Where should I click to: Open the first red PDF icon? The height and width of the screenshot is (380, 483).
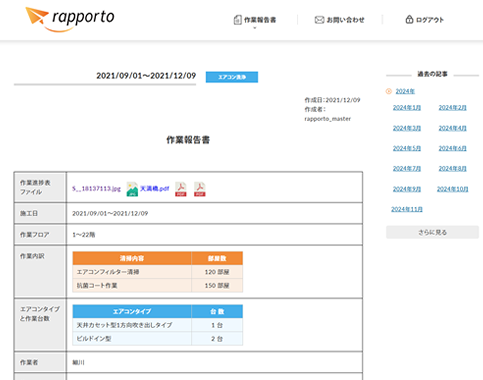(x=181, y=189)
